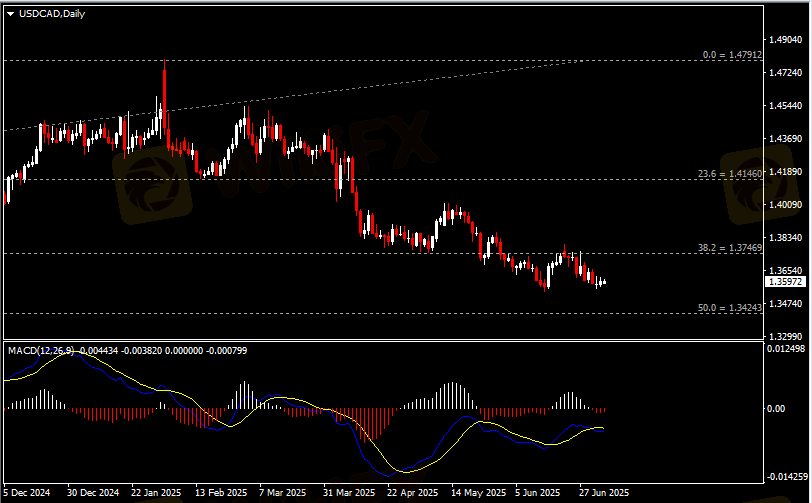The height and width of the screenshot is (503, 812).
Task: Click the 5 Jun 2025 date label
Action: coord(538,492)
